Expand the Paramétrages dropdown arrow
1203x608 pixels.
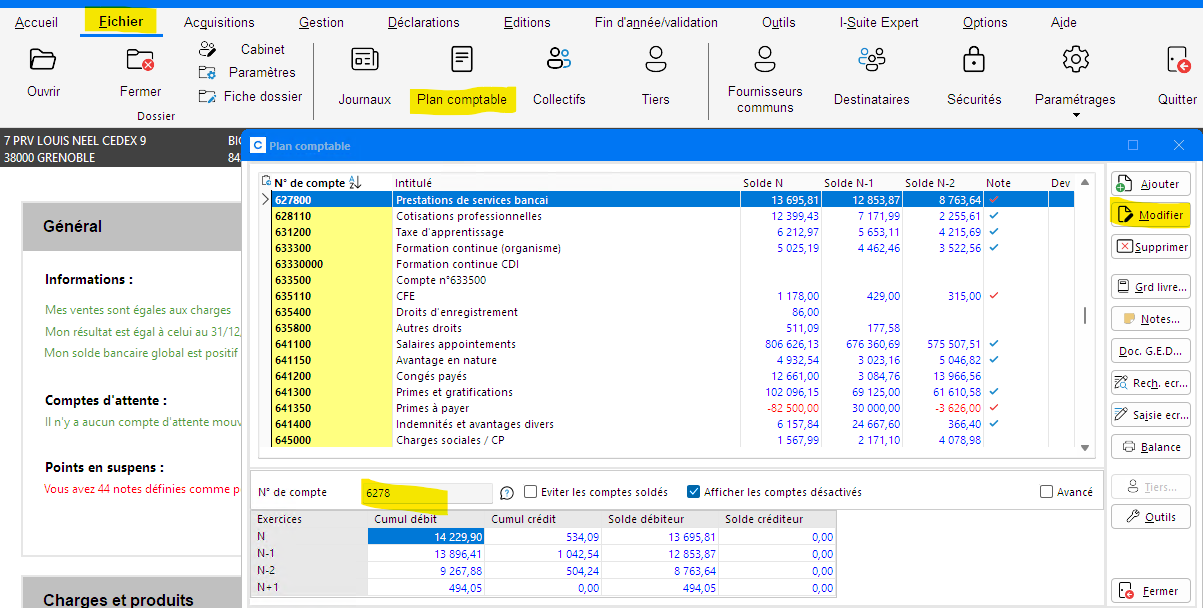point(1075,115)
